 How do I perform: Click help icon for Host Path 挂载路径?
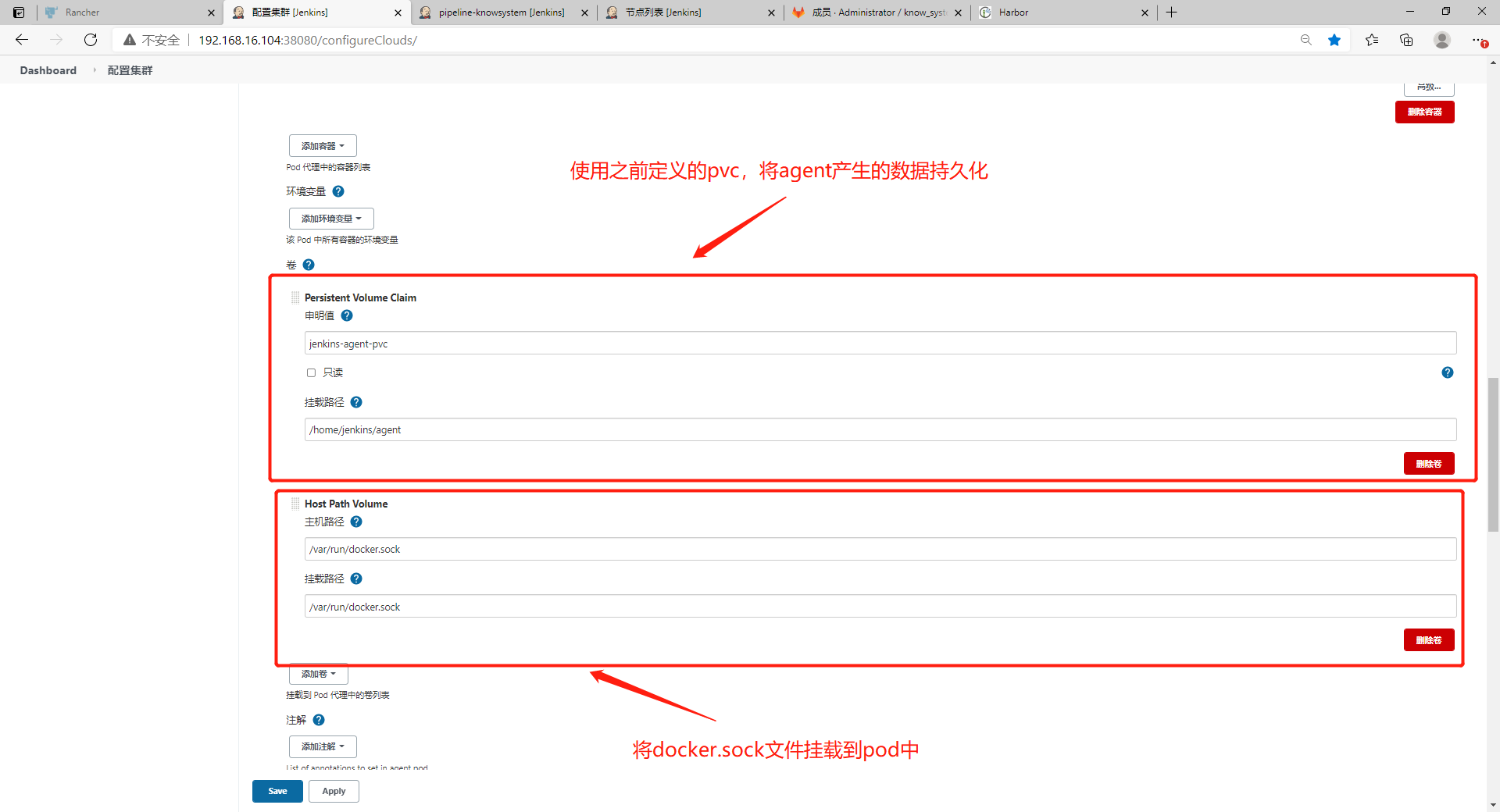pos(356,579)
